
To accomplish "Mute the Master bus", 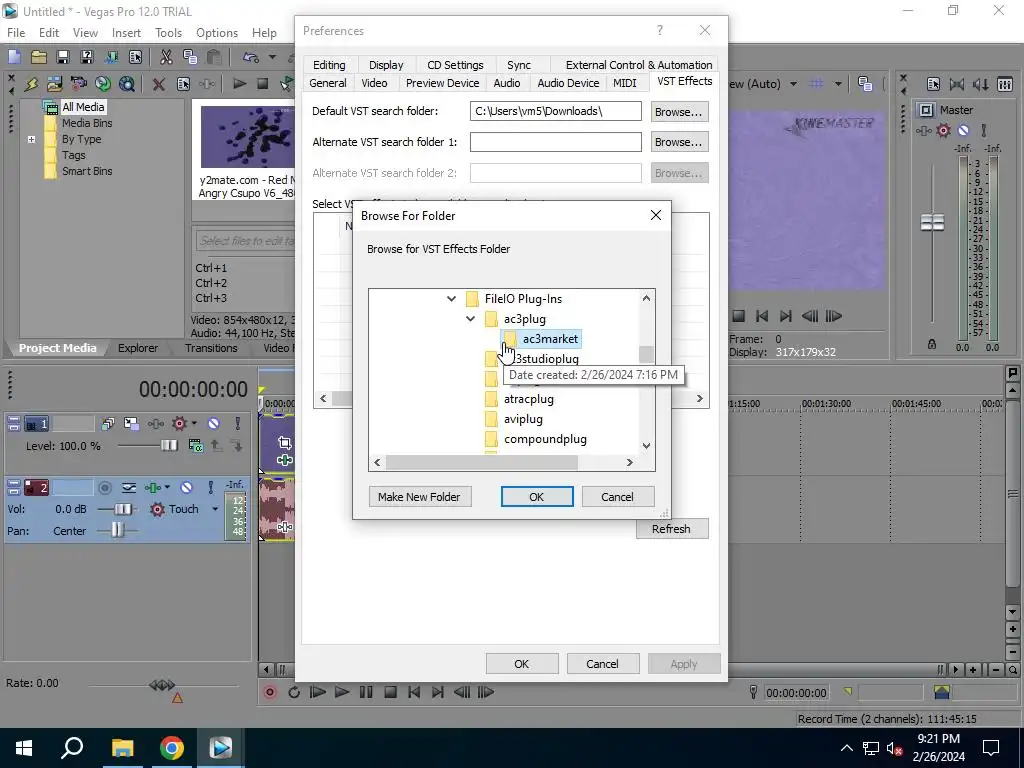I will tap(963, 131).
